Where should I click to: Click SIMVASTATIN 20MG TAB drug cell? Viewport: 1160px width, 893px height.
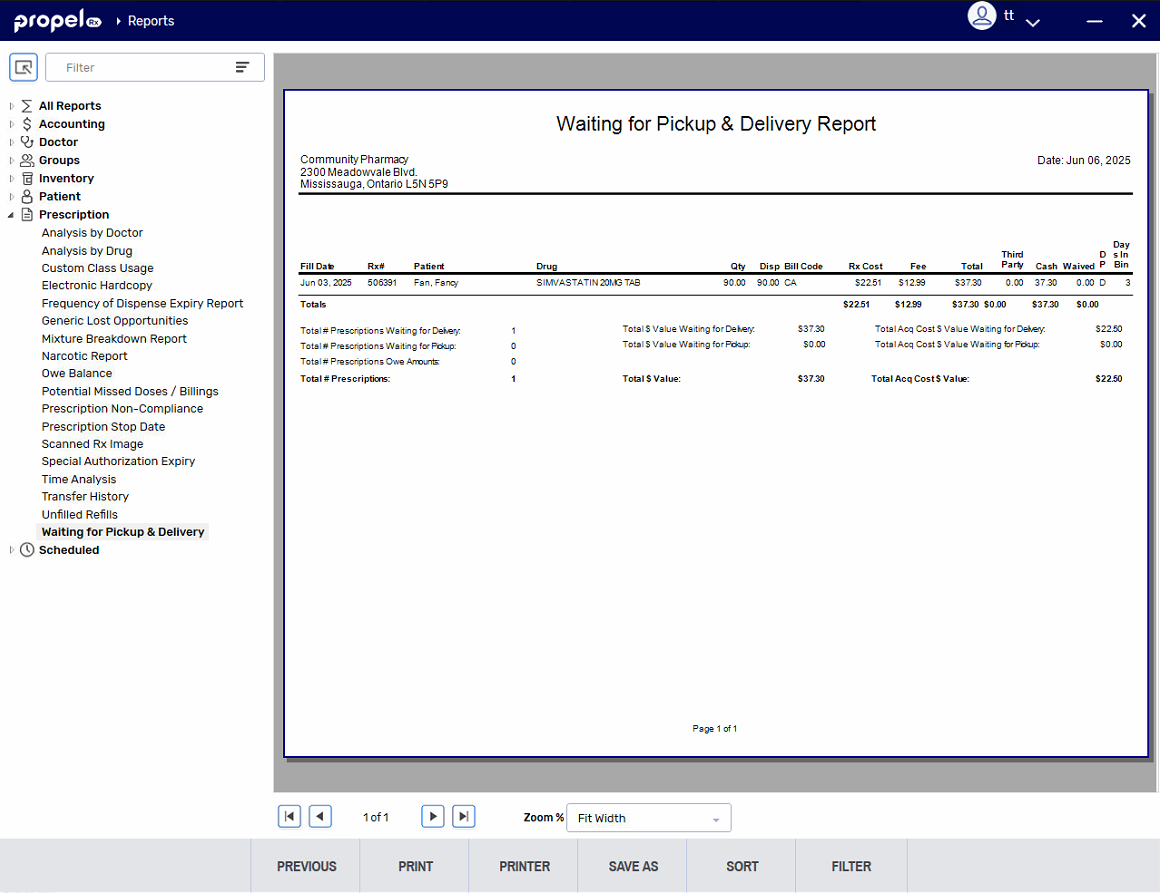point(588,283)
